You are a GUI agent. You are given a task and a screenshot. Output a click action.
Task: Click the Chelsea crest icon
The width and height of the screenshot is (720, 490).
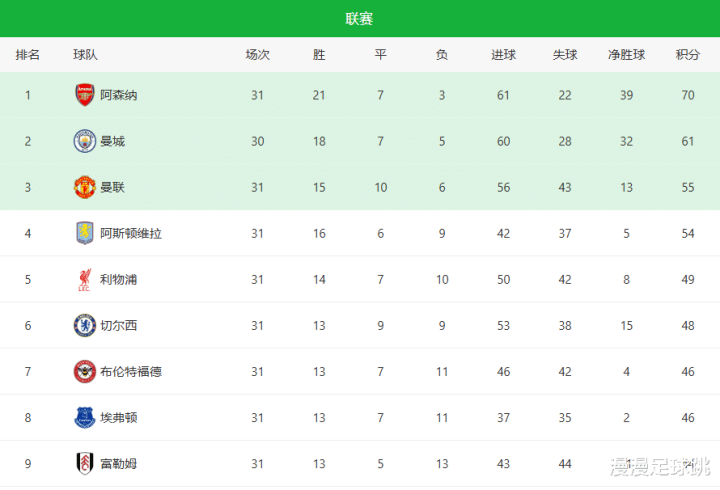[85, 325]
